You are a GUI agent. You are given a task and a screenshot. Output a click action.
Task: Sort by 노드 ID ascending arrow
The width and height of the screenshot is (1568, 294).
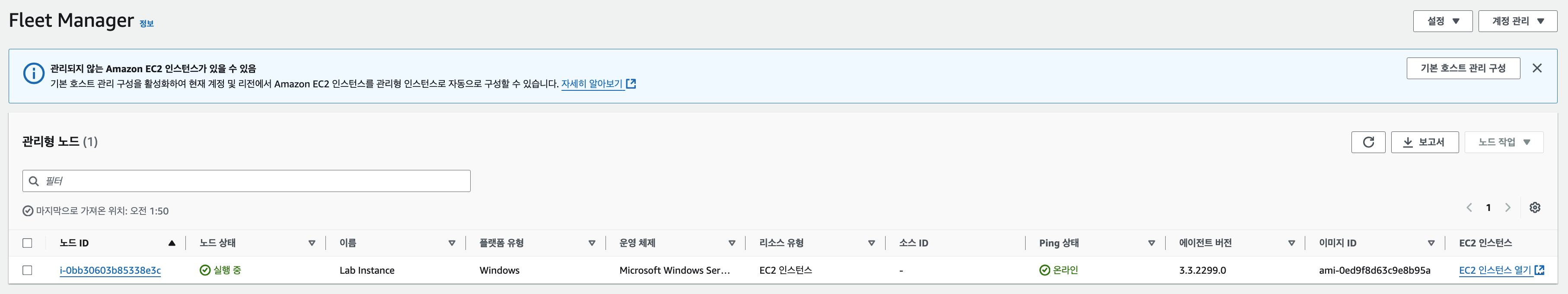click(x=172, y=243)
